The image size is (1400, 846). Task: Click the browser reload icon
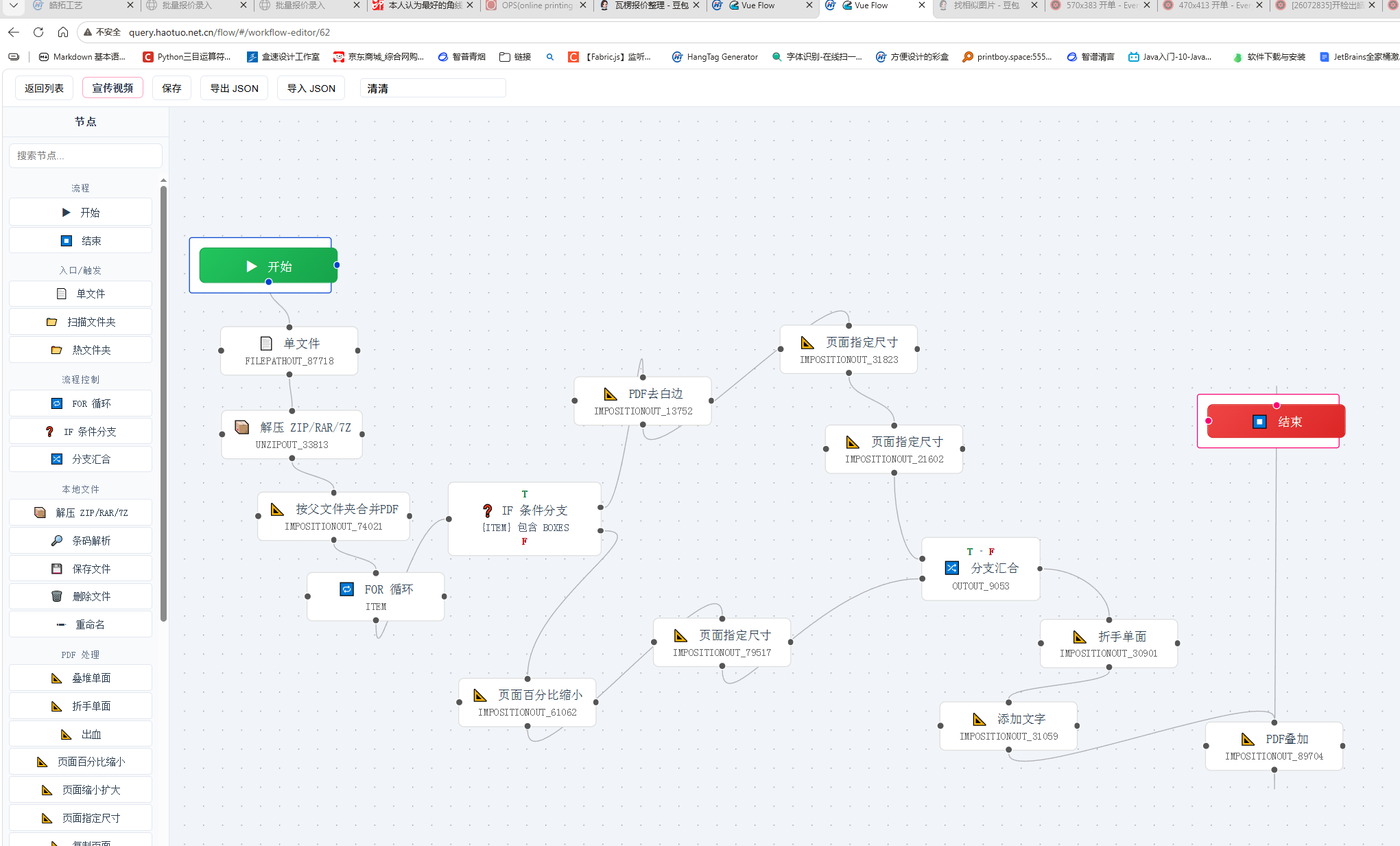(38, 32)
